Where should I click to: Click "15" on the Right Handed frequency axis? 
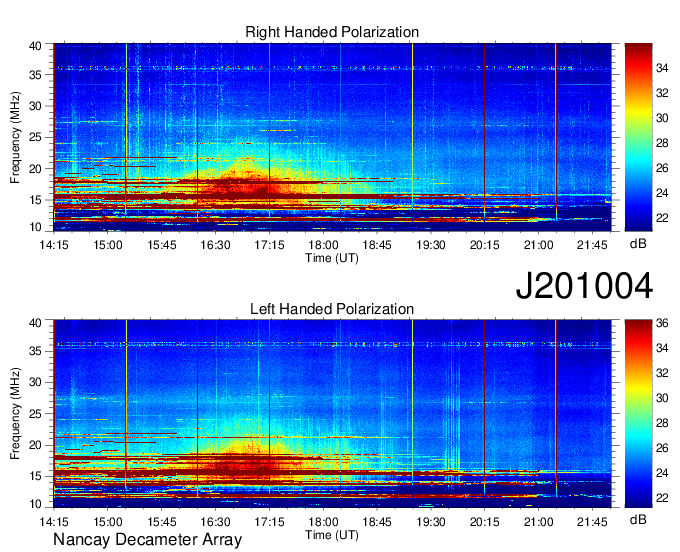click(x=35, y=200)
